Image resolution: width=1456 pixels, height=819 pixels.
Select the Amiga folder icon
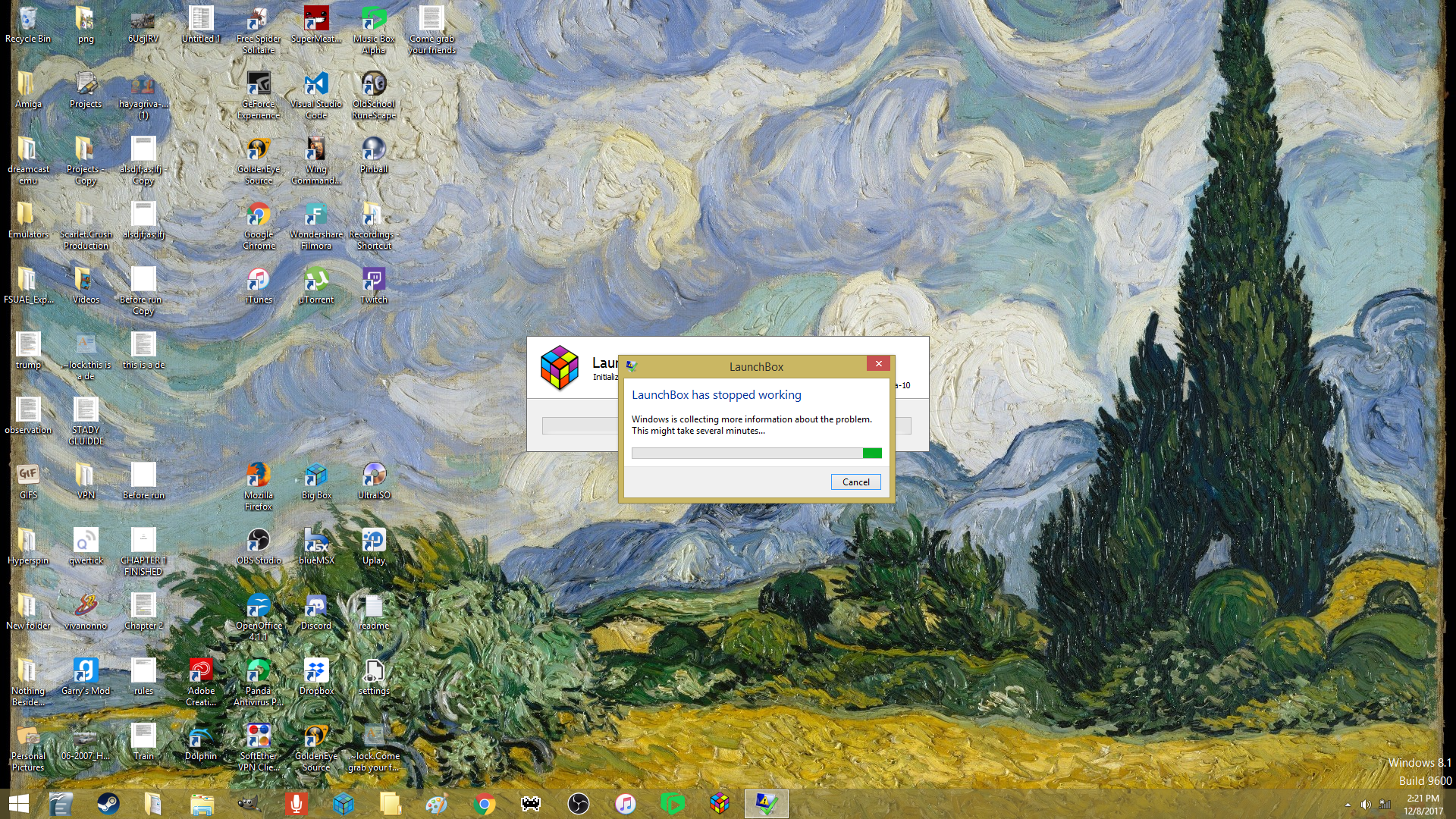[28, 89]
